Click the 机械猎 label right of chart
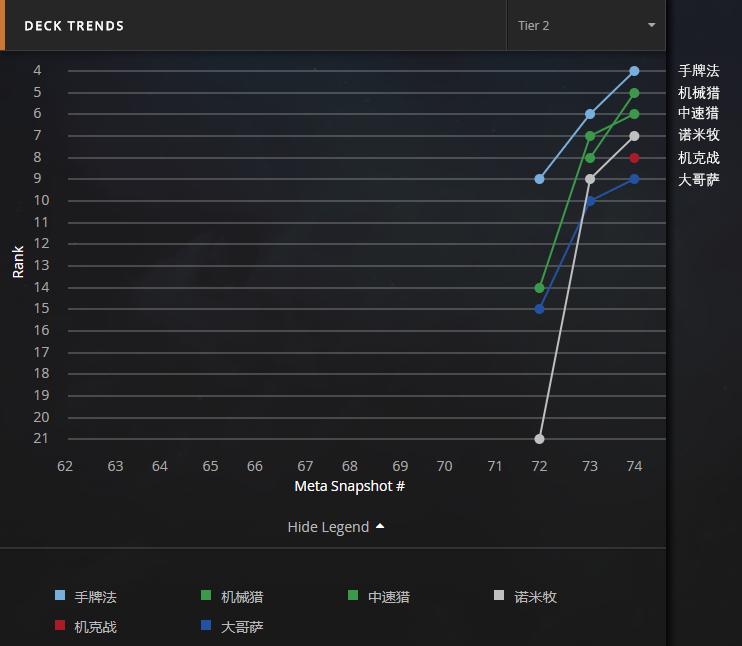 (699, 93)
